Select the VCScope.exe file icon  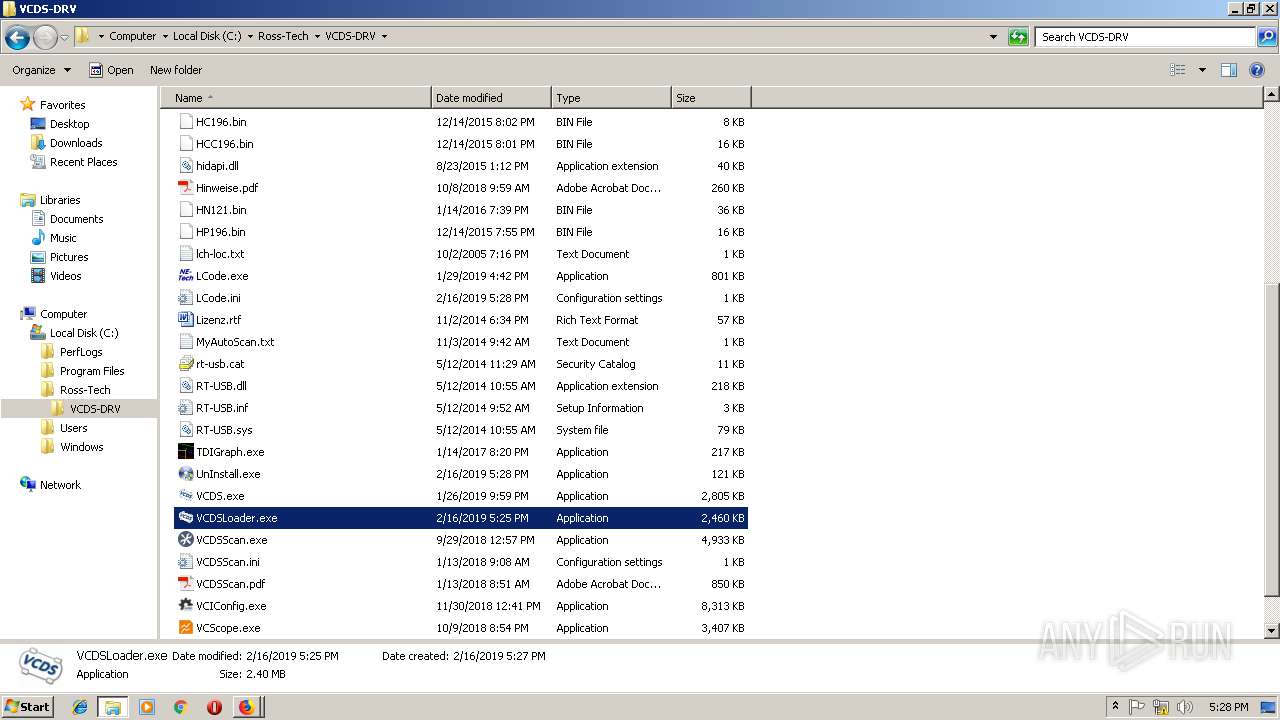185,628
